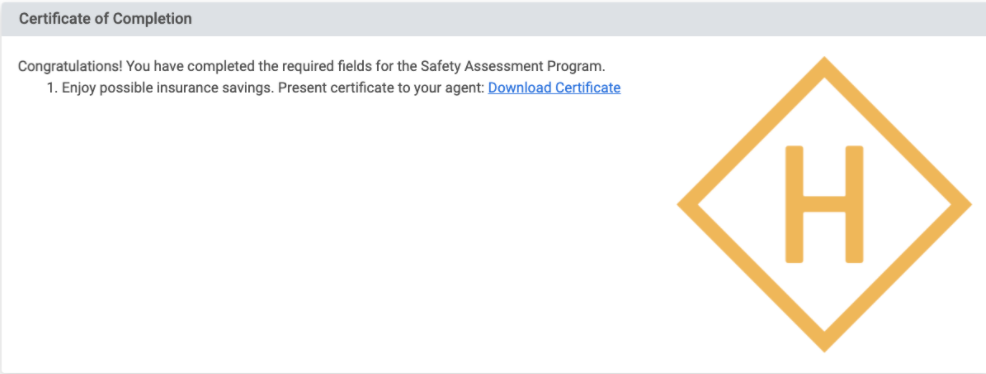Click the top corner of the diamond logo
Viewport: 986px width, 374px height.
pyautogui.click(x=824, y=64)
